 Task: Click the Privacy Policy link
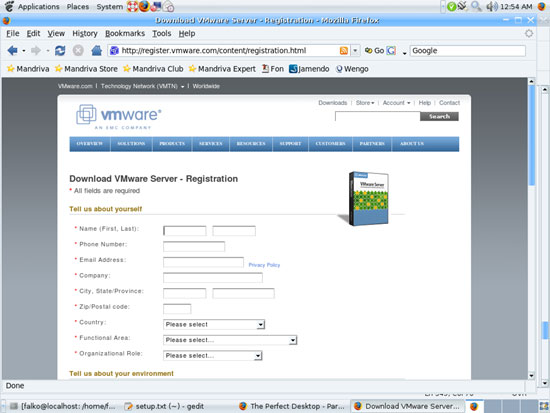[264, 265]
